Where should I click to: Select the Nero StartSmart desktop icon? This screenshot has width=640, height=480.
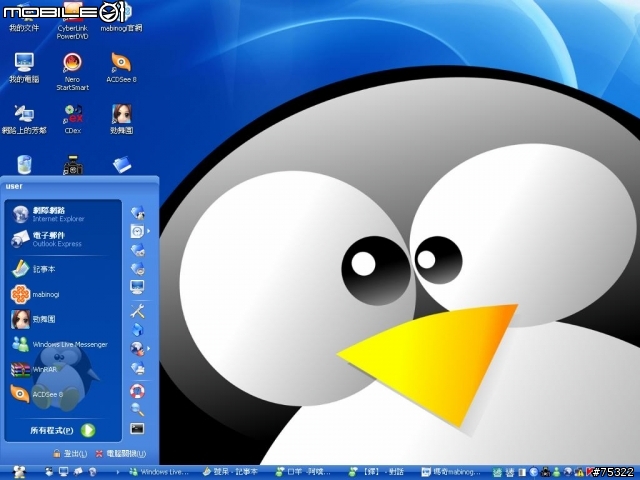click(72, 72)
